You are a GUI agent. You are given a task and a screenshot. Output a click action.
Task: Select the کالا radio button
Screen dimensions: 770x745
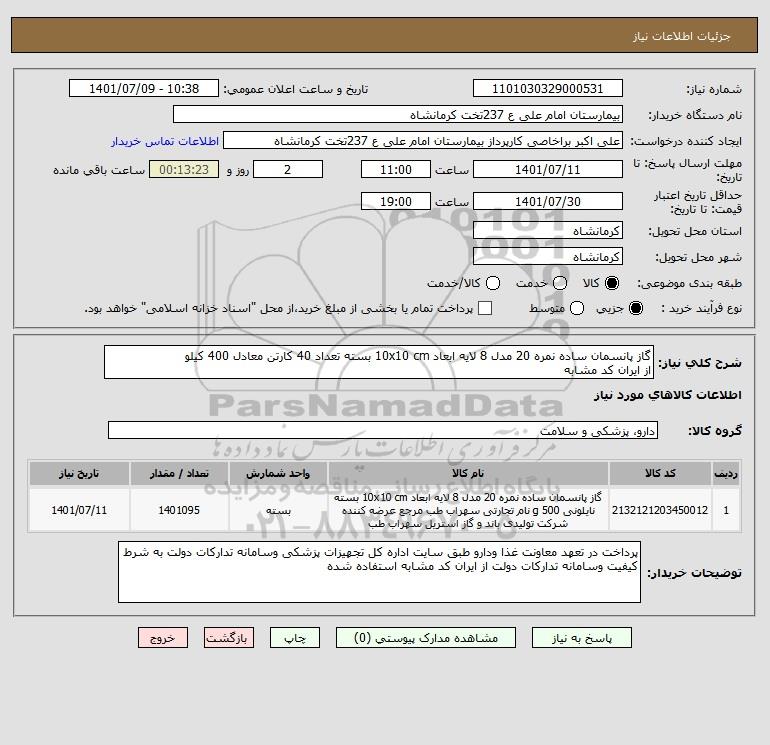click(x=612, y=283)
